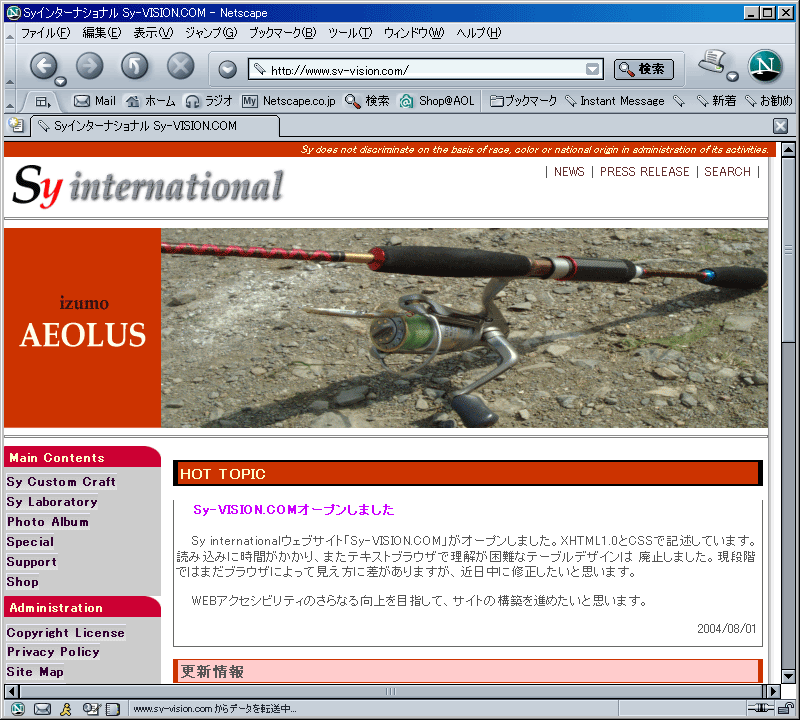Click the online/offline connection status icon
This screenshot has width=800, height=720.
[761, 708]
